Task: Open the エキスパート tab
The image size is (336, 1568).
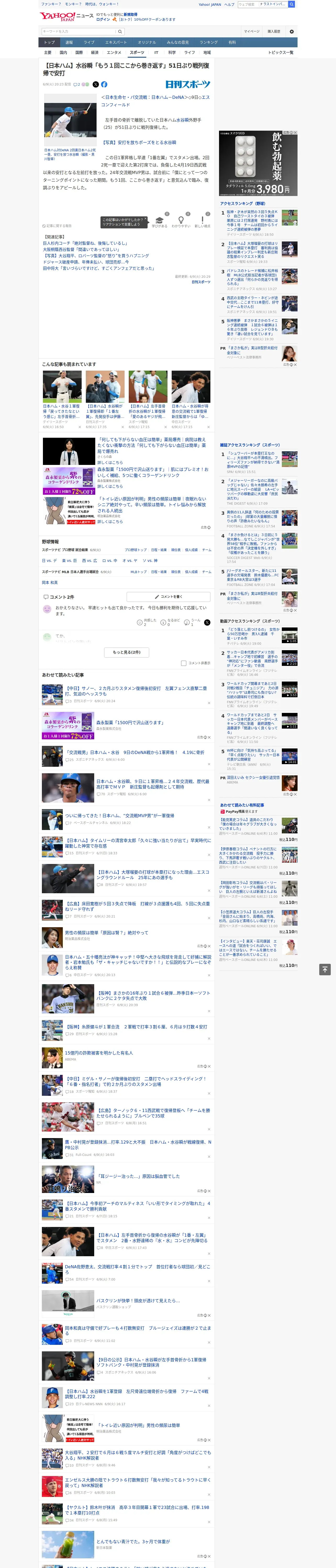Action: pos(116,43)
